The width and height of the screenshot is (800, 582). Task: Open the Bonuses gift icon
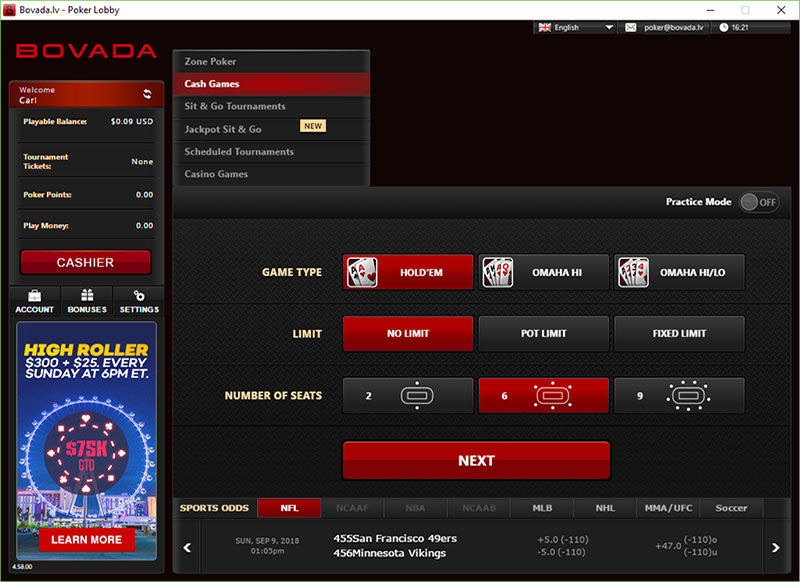87,295
